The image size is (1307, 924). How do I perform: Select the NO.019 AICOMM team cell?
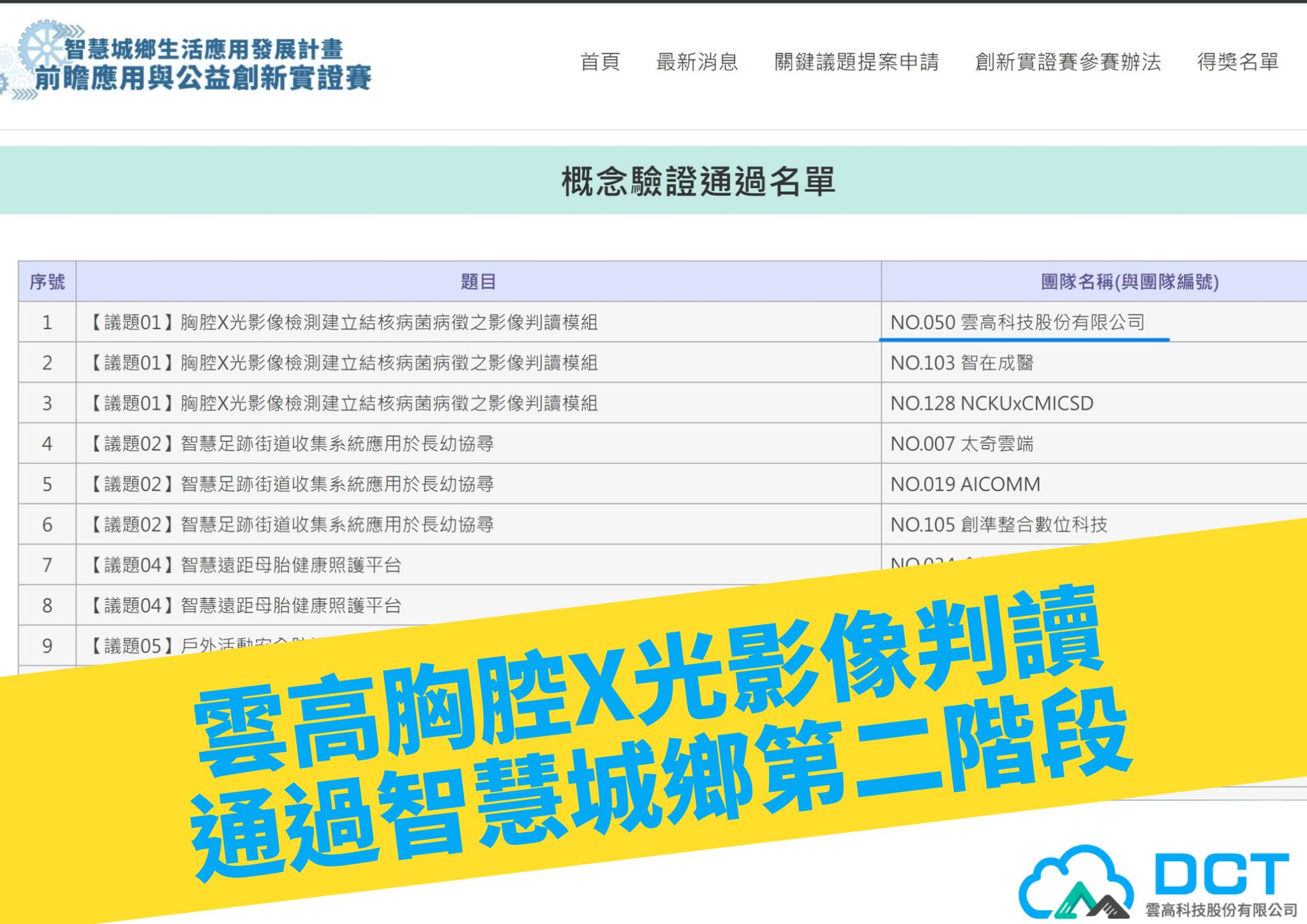coord(1094,484)
